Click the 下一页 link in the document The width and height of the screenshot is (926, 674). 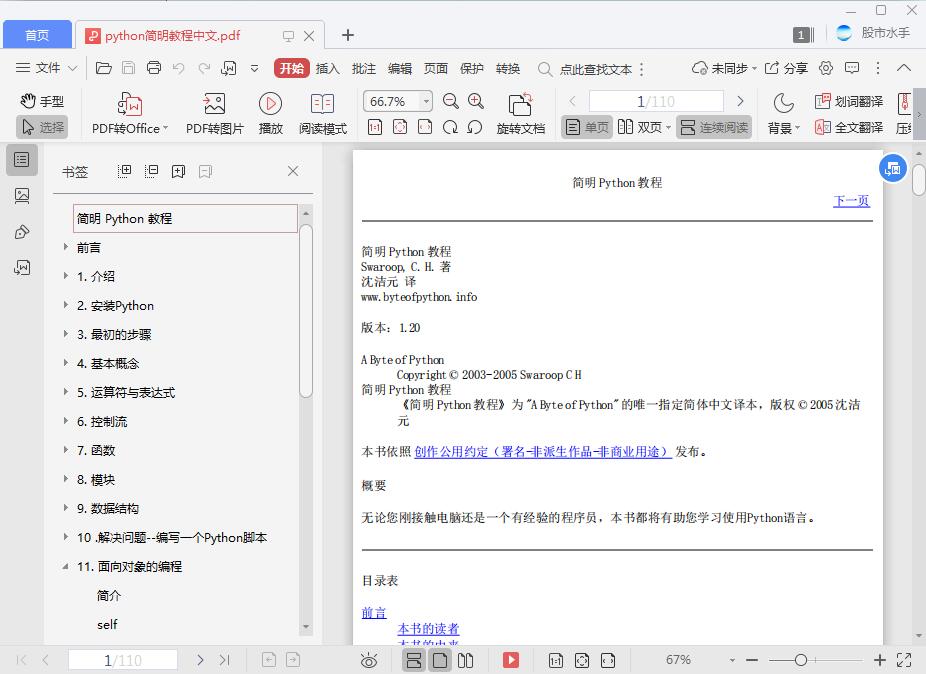[851, 201]
